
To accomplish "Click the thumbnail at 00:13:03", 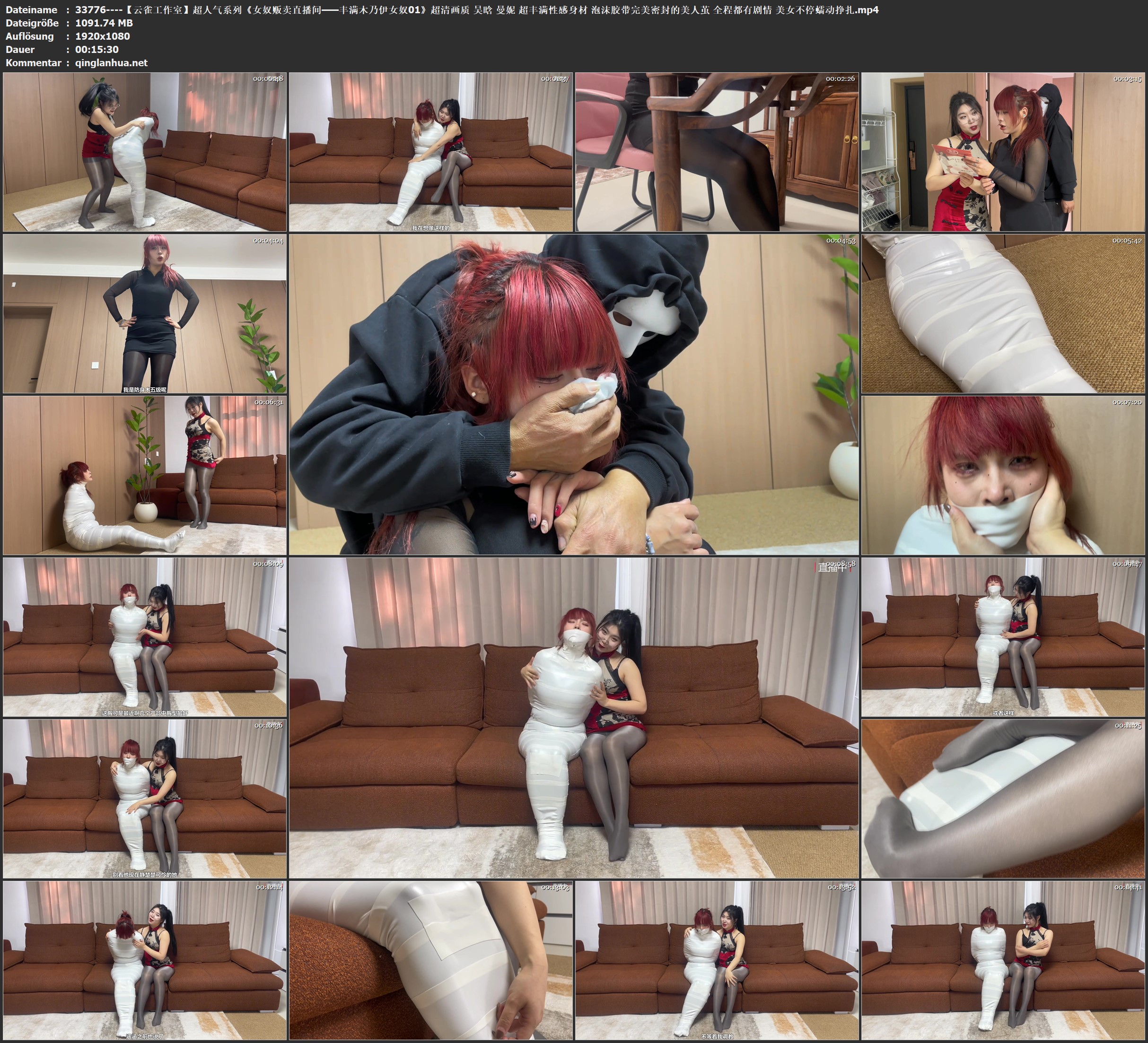I will (x=431, y=960).
